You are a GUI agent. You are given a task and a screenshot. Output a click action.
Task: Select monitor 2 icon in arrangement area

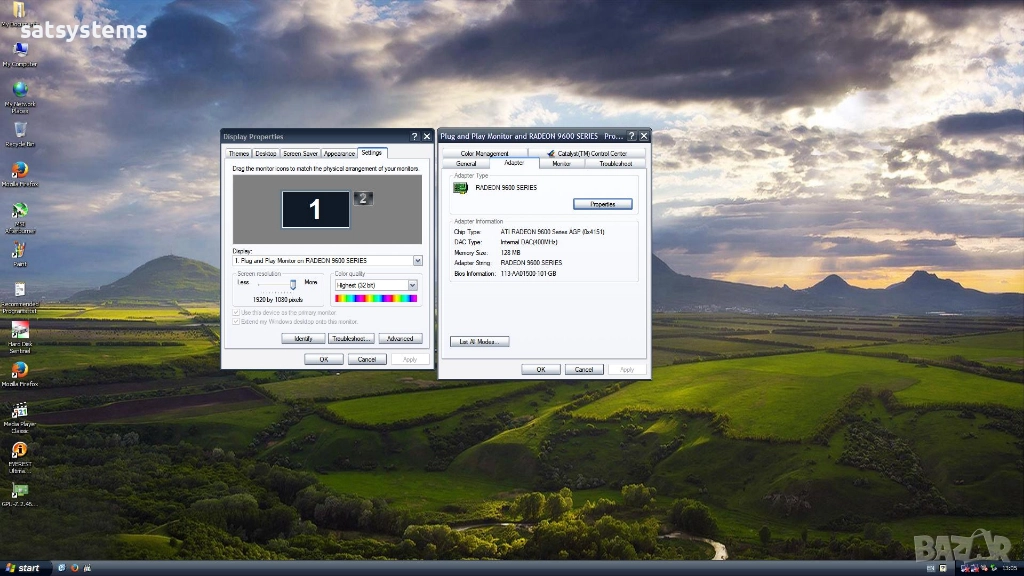(363, 198)
